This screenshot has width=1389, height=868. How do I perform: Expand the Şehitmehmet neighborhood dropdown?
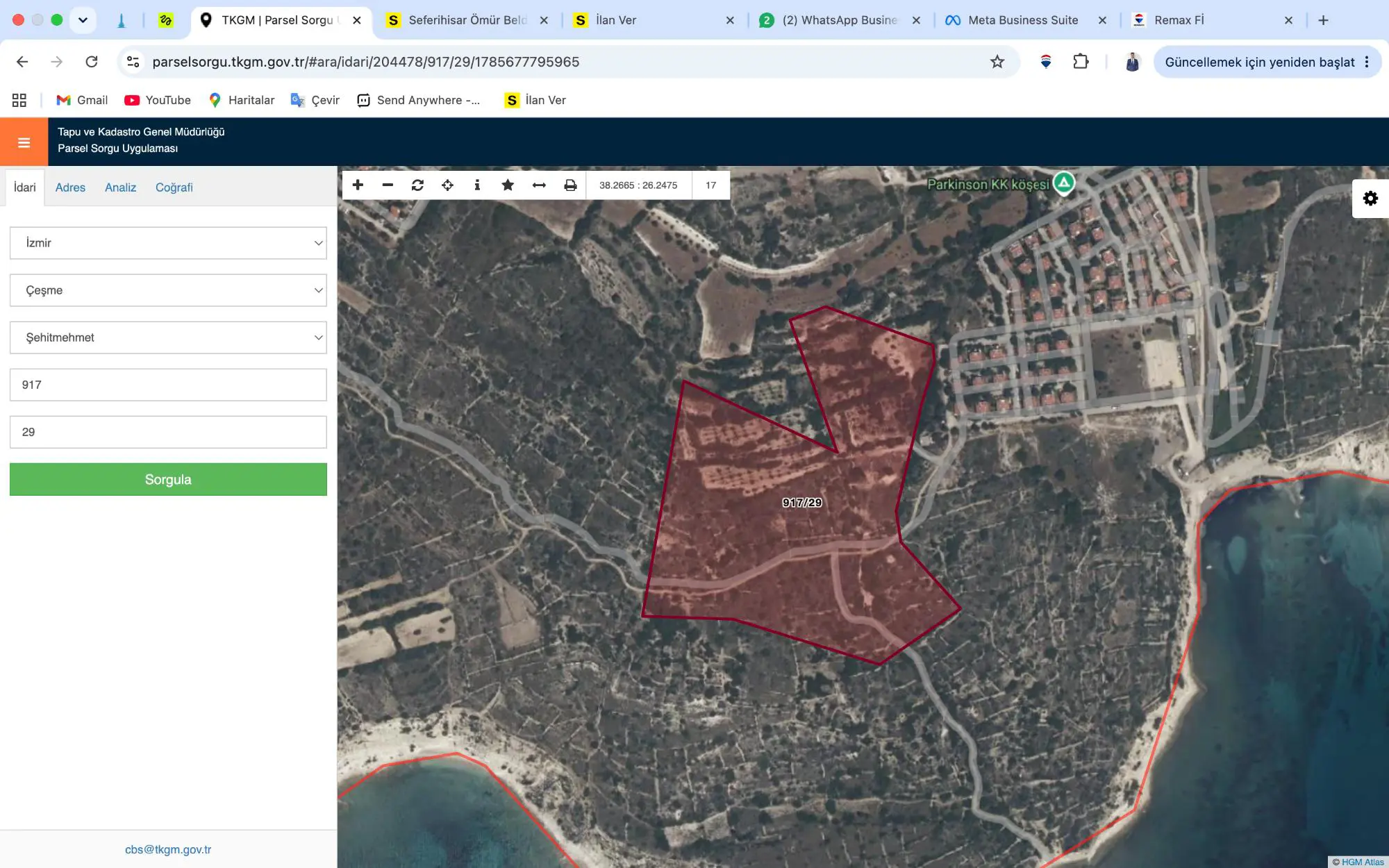pos(168,337)
